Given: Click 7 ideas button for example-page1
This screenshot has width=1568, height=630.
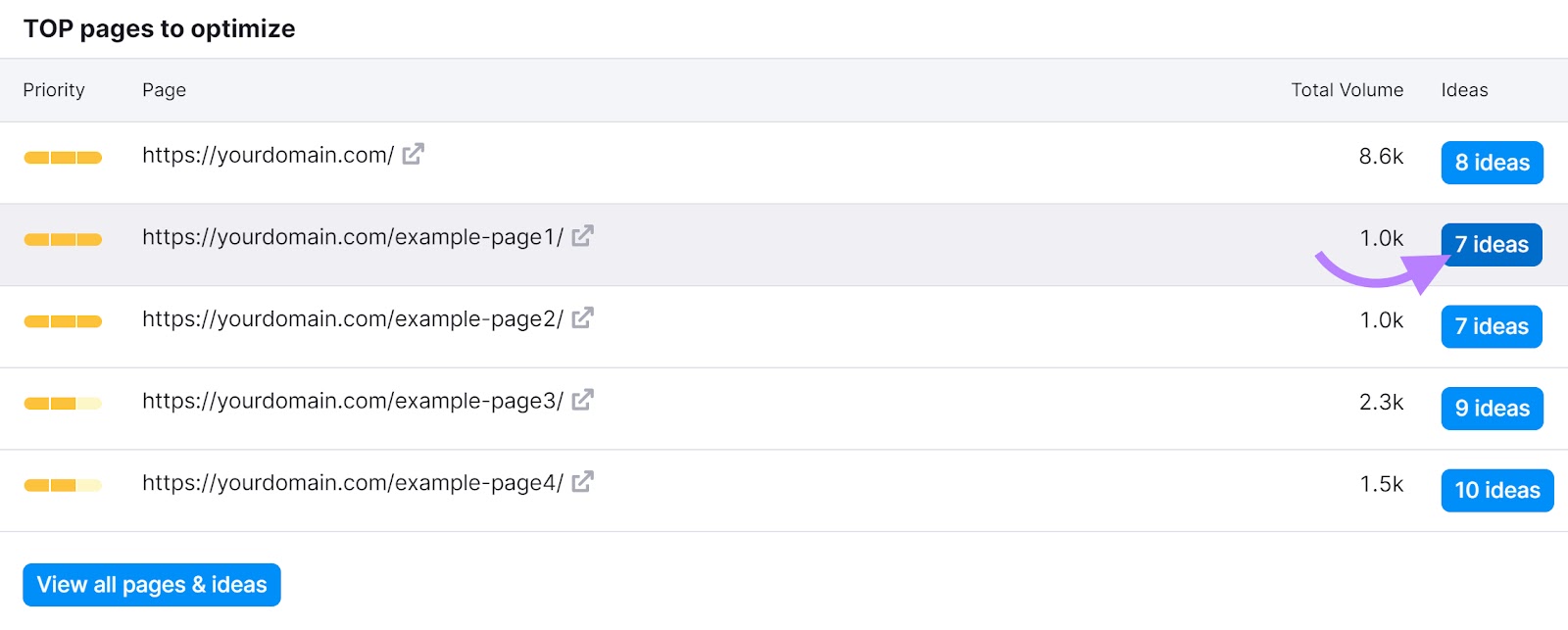Looking at the screenshot, I should (1492, 245).
